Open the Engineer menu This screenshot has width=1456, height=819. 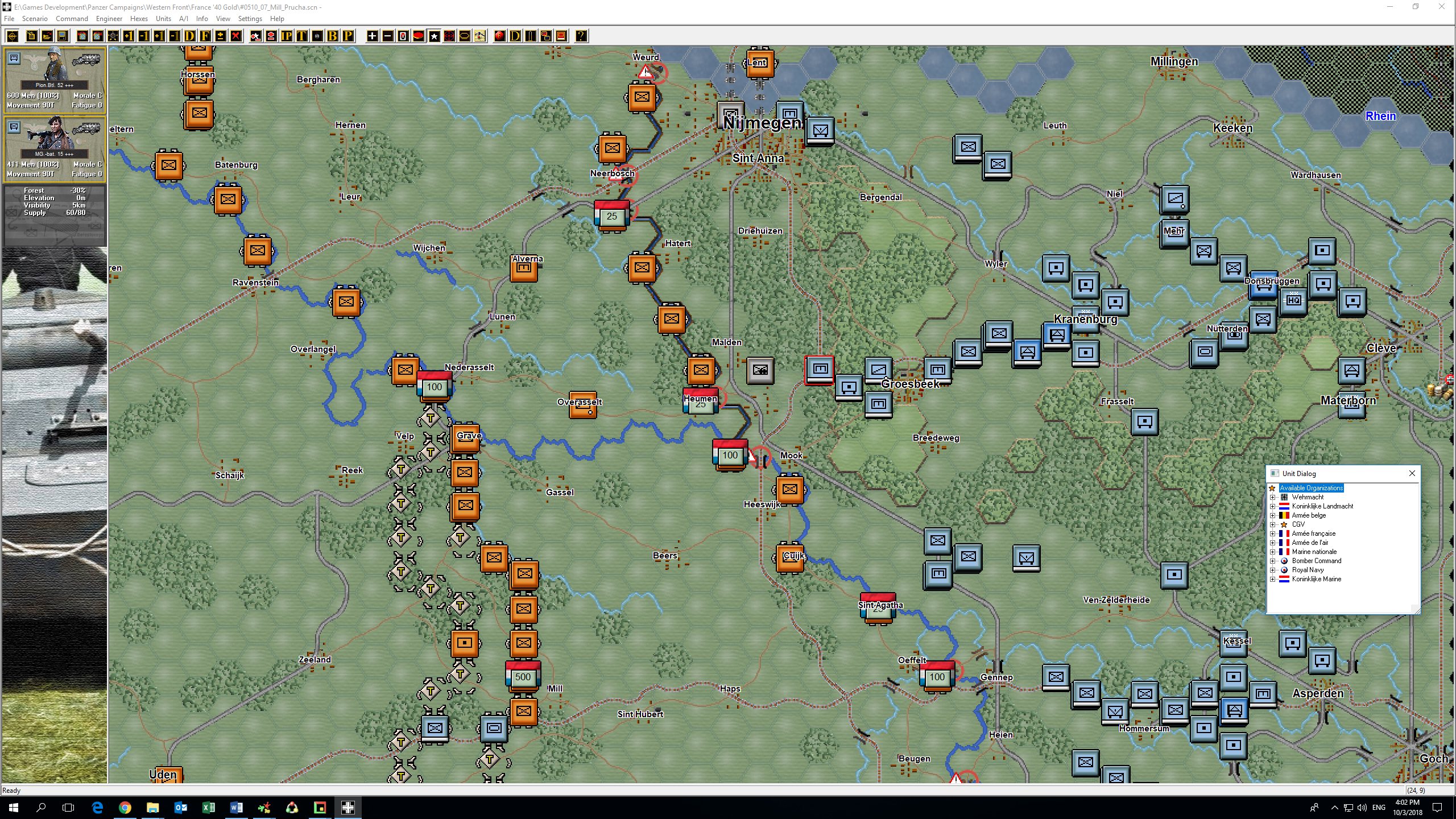(109, 19)
